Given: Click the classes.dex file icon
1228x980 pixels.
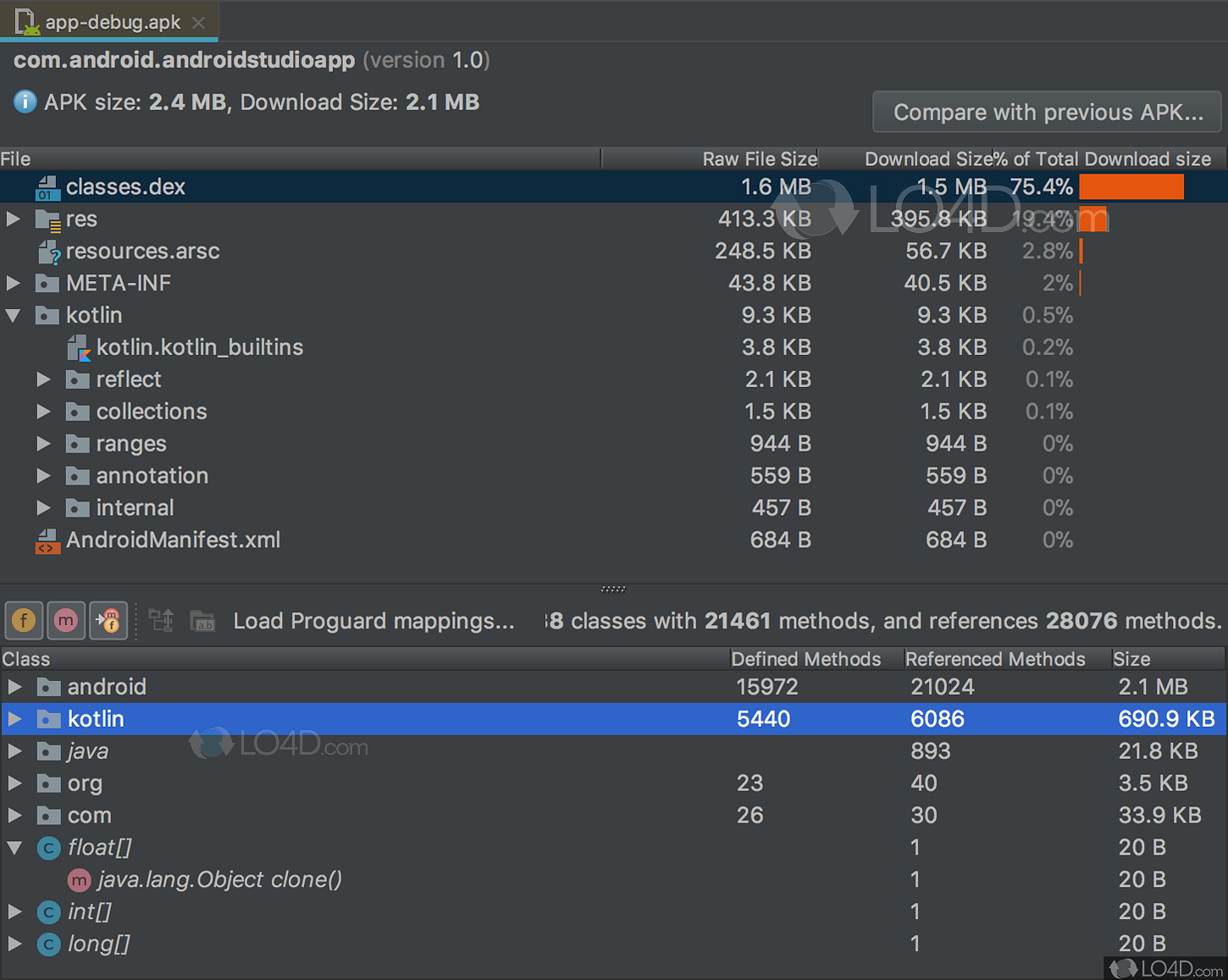Looking at the screenshot, I should pos(47,187).
